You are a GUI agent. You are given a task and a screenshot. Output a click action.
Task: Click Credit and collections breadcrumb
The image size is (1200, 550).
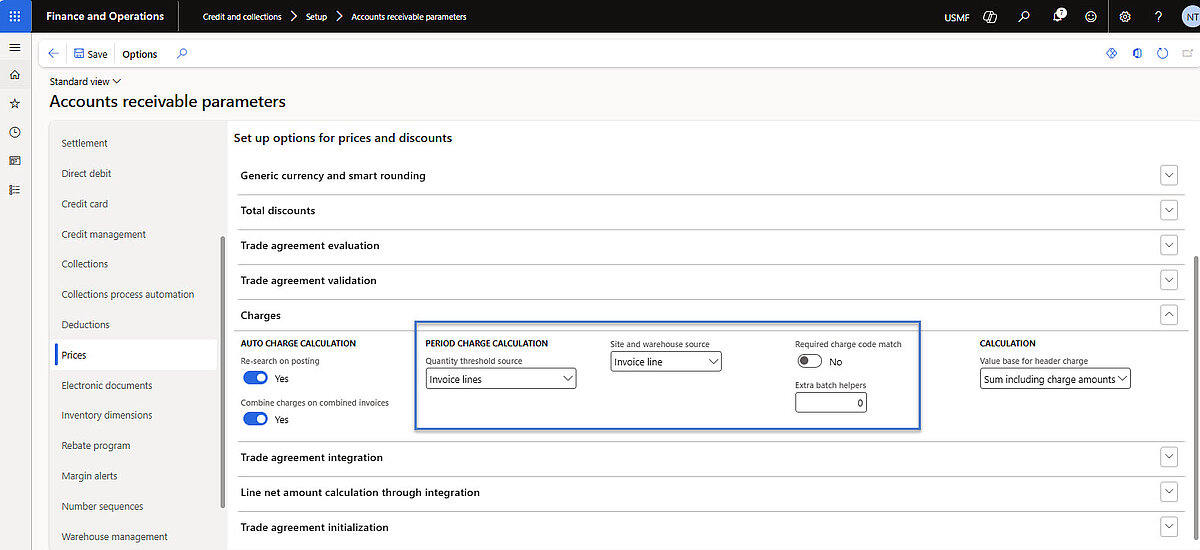click(x=242, y=17)
